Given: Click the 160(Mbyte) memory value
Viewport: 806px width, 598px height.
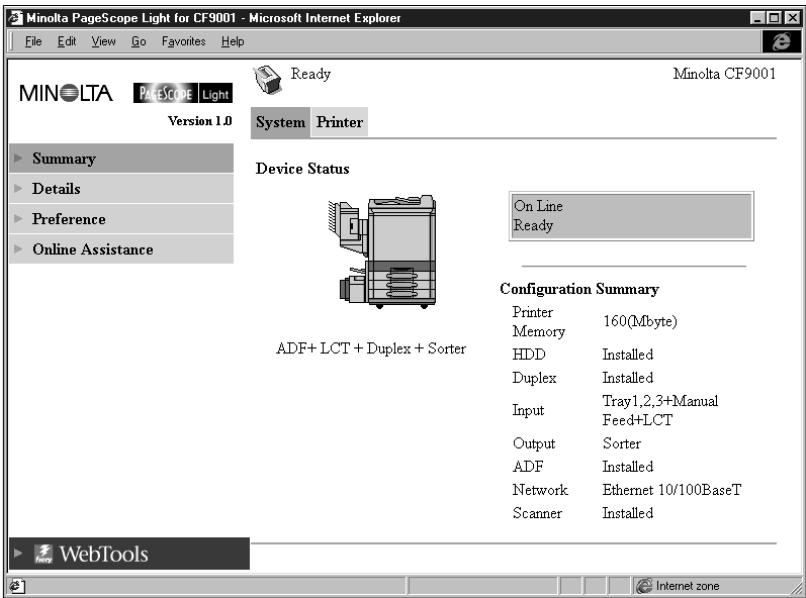Looking at the screenshot, I should pyautogui.click(x=640, y=321).
